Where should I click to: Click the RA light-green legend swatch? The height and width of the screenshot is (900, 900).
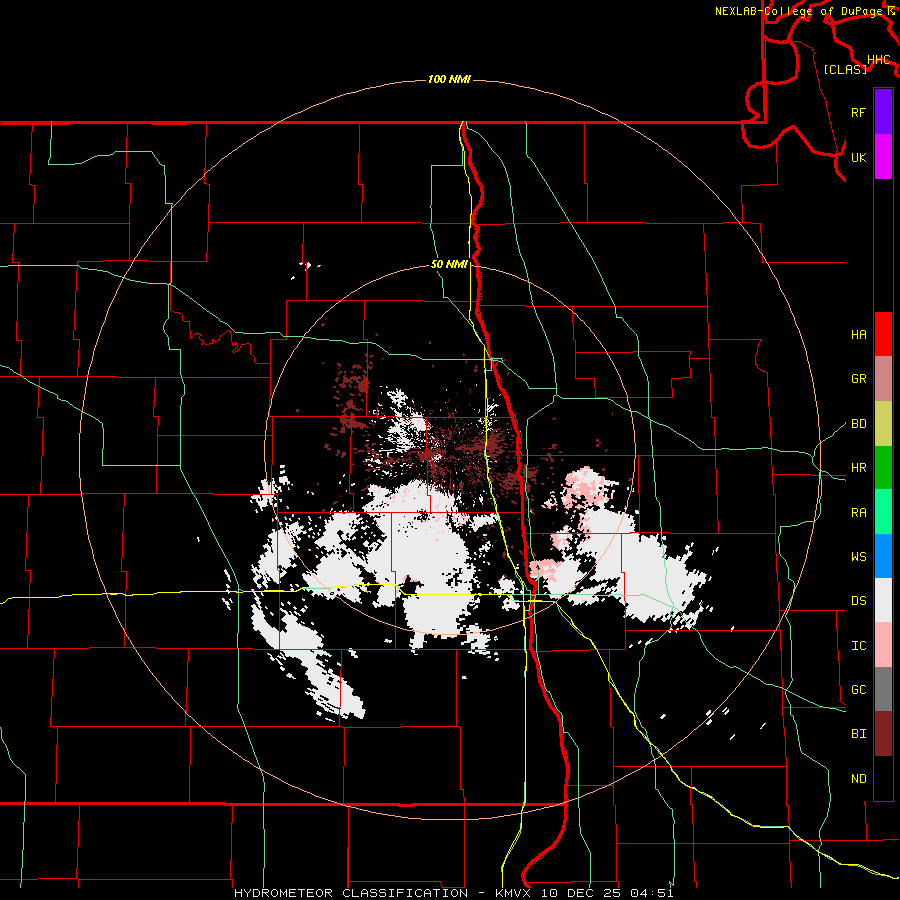pos(883,512)
